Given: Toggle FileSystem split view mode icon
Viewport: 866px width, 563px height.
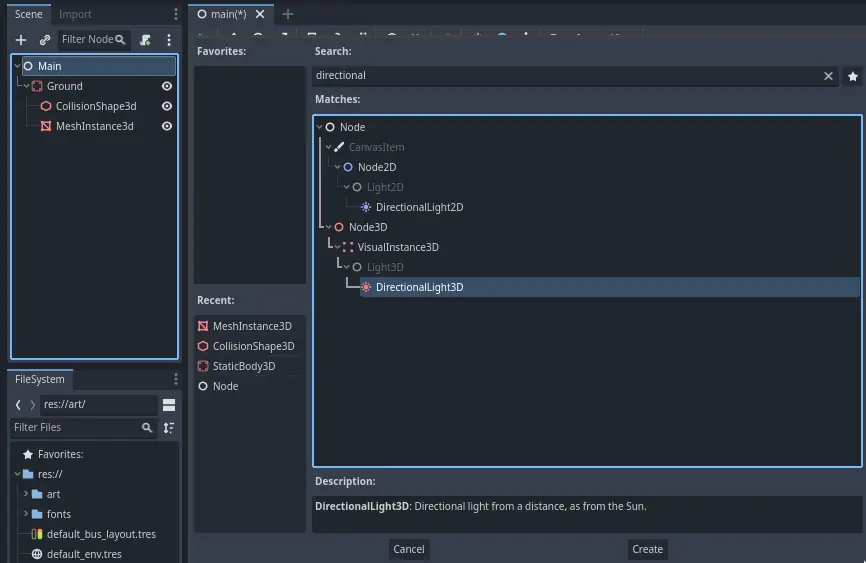Looking at the screenshot, I should (x=169, y=405).
